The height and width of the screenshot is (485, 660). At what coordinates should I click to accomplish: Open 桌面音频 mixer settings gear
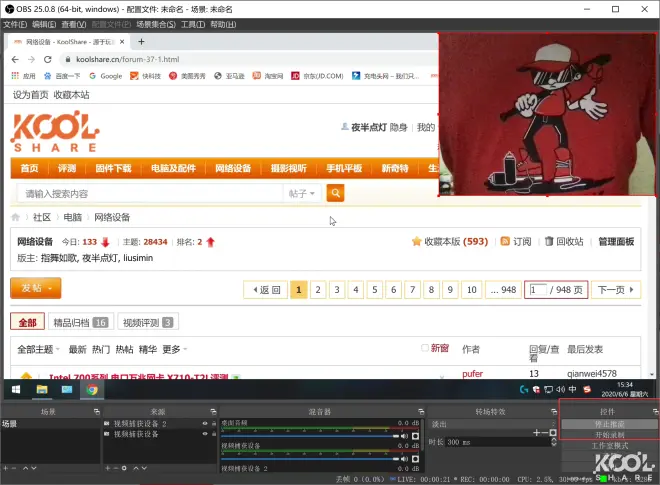click(415, 436)
